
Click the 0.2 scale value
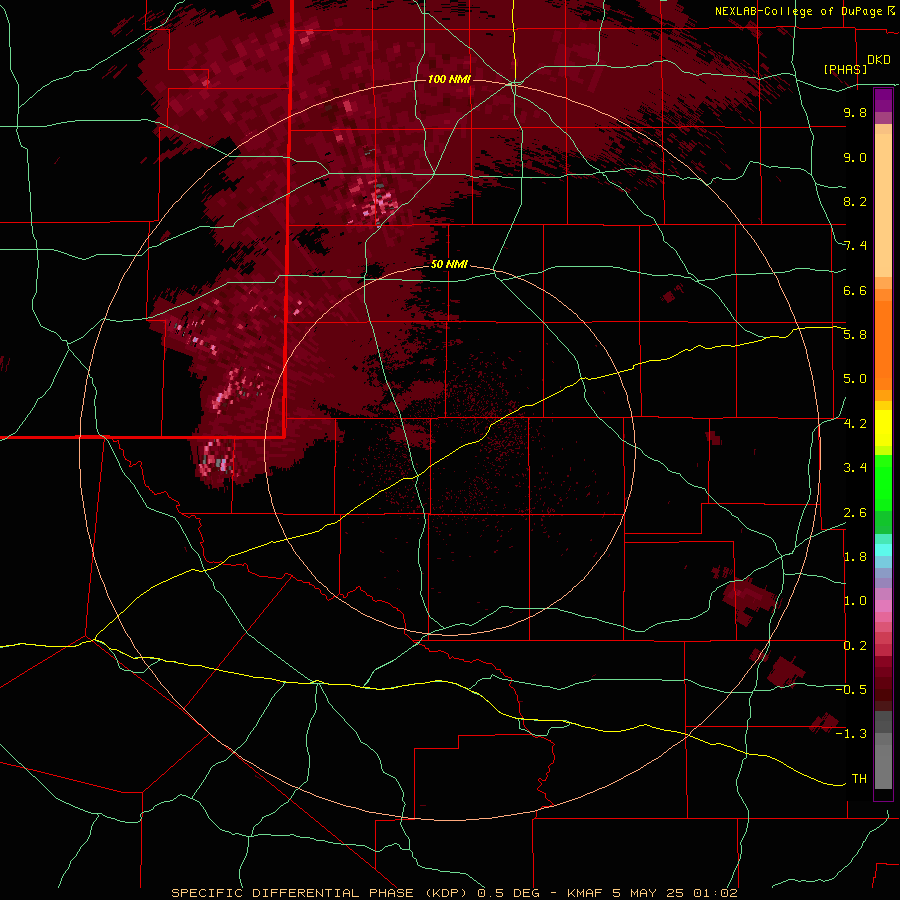pyautogui.click(x=855, y=646)
